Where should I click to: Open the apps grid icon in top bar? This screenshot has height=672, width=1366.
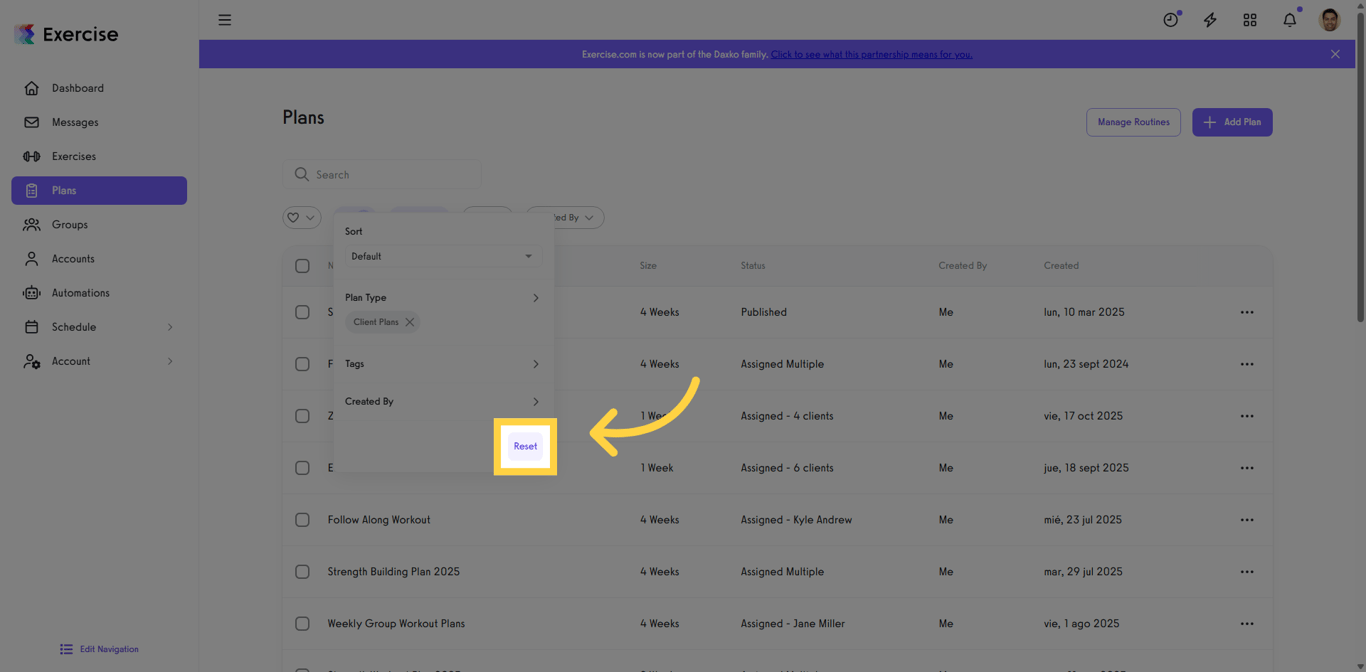tap(1249, 19)
